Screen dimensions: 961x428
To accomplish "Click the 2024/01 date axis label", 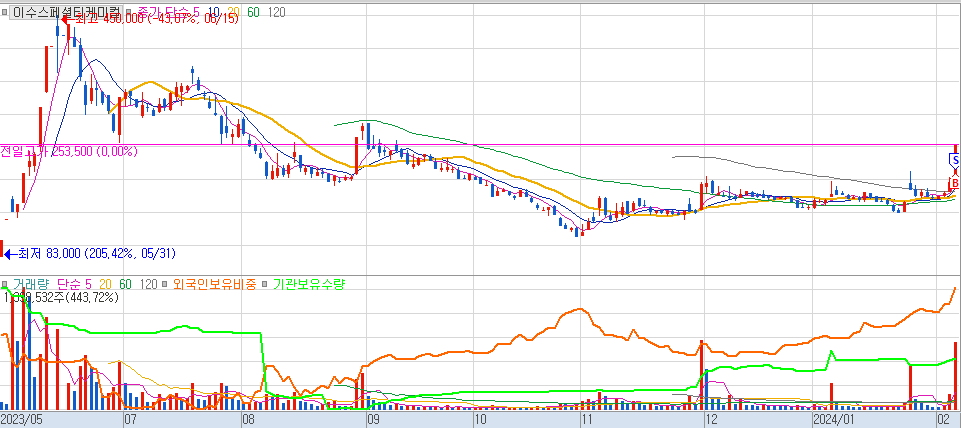I will [x=834, y=421].
